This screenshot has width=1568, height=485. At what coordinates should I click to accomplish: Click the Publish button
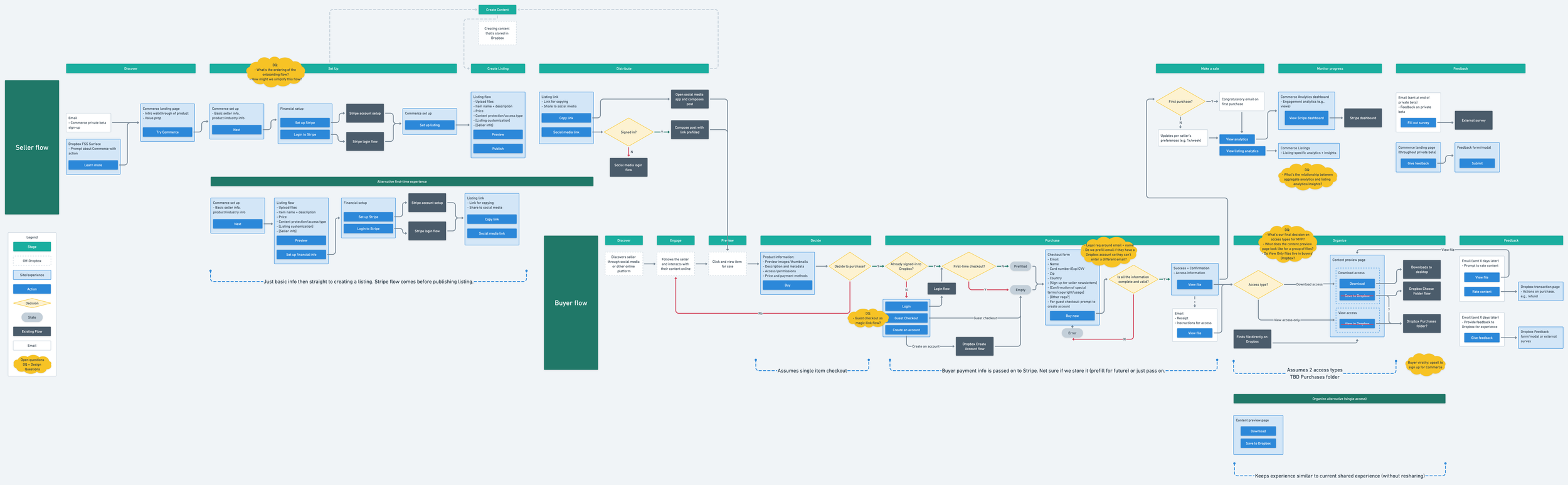(x=498, y=149)
